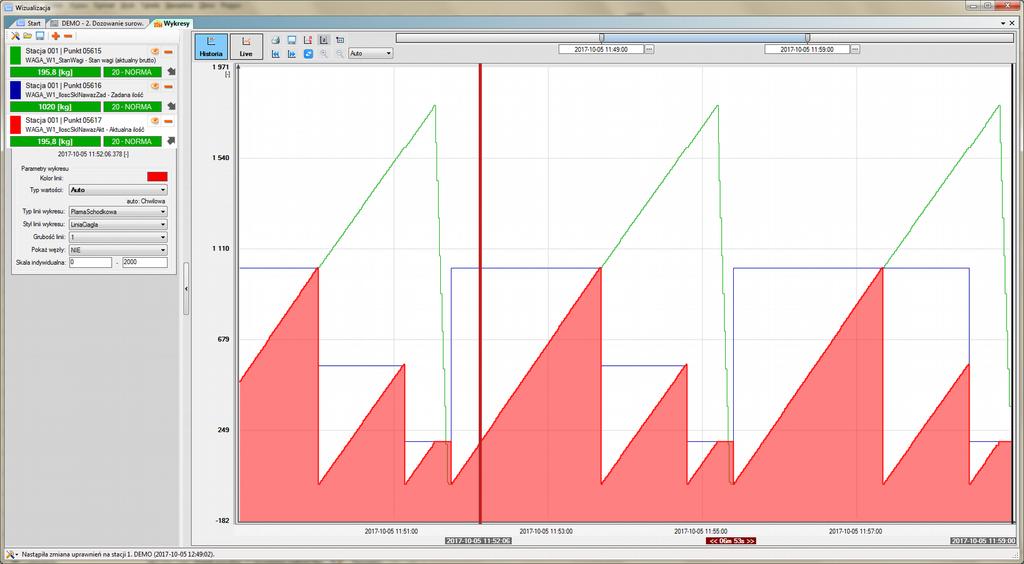Close the tab area with X button
Screen dimensions: 1024x564
coord(1012,23)
